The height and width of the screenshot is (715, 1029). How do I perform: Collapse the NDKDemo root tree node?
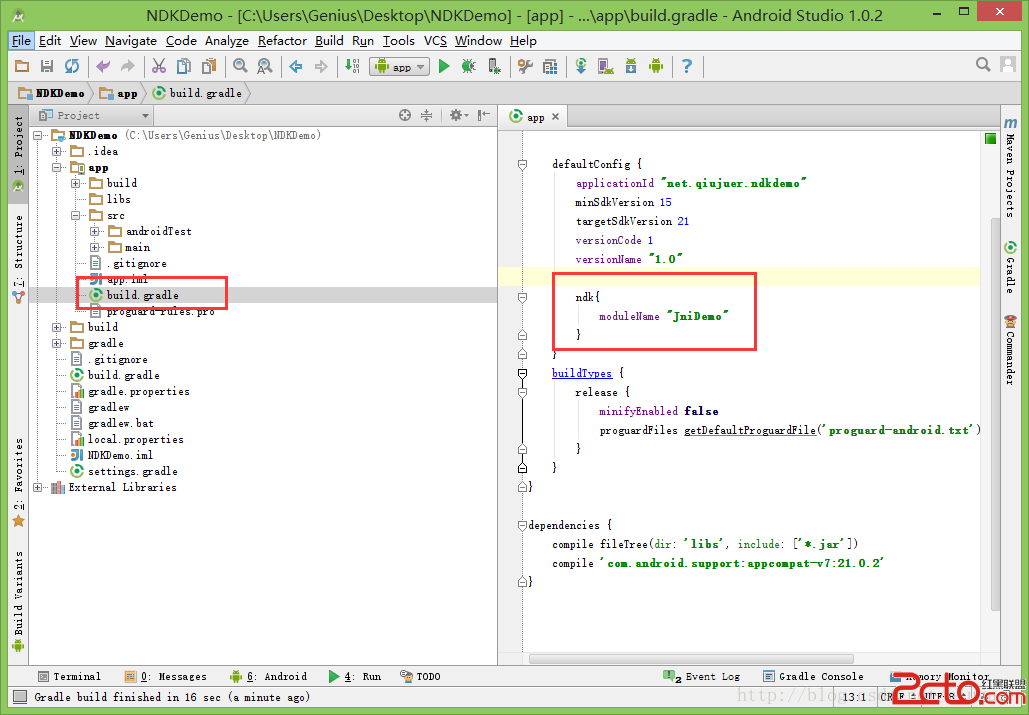pos(38,136)
